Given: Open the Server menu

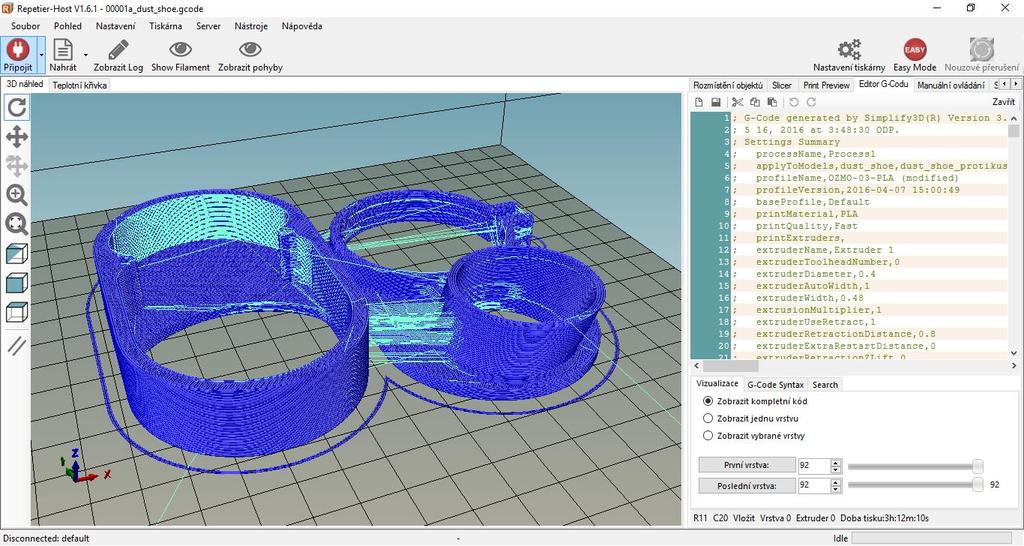Looking at the screenshot, I should [x=208, y=26].
